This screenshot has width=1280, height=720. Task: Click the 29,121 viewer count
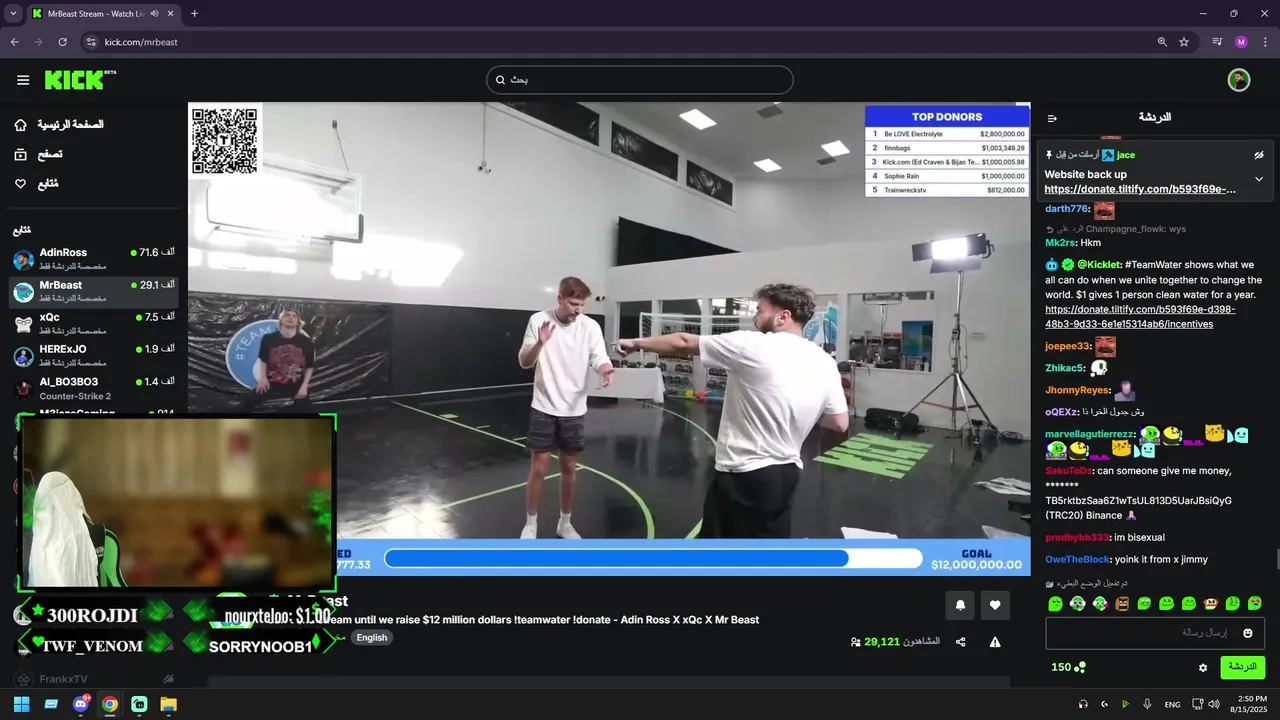[x=882, y=642]
